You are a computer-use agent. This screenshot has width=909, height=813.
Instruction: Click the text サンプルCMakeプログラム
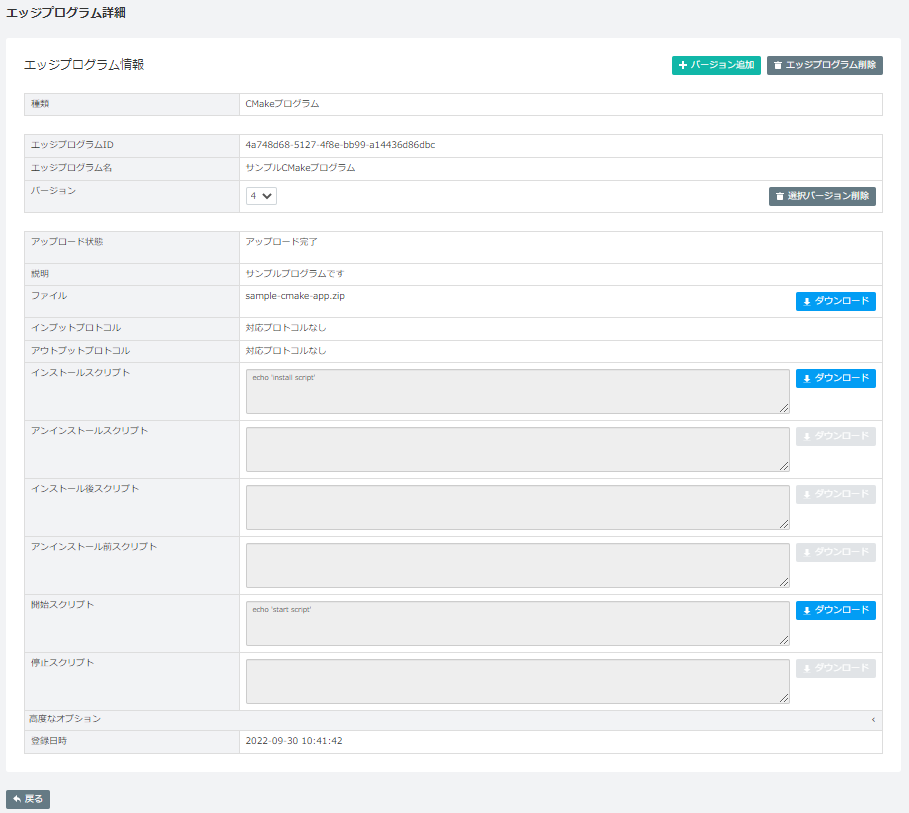coord(300,168)
